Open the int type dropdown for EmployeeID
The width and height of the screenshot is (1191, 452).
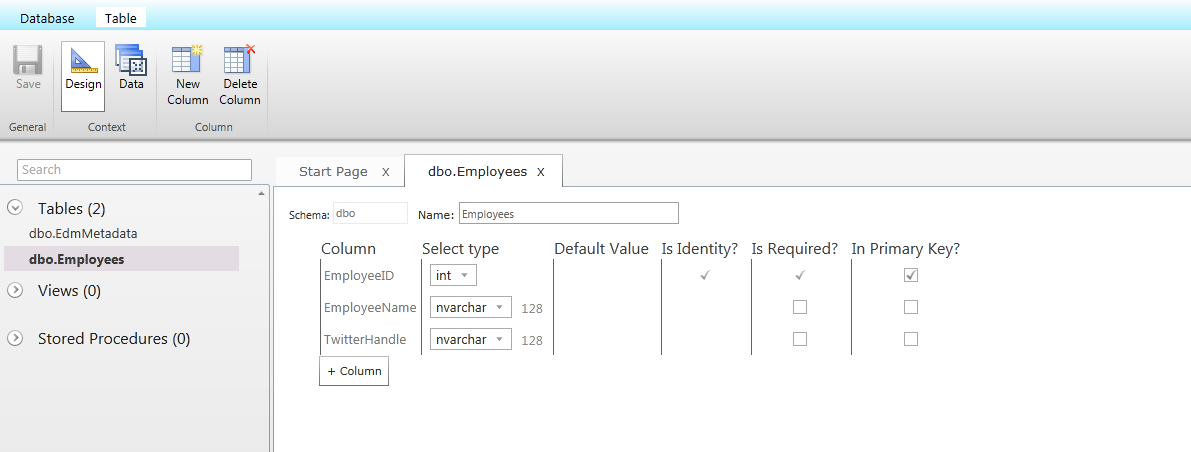coord(454,275)
